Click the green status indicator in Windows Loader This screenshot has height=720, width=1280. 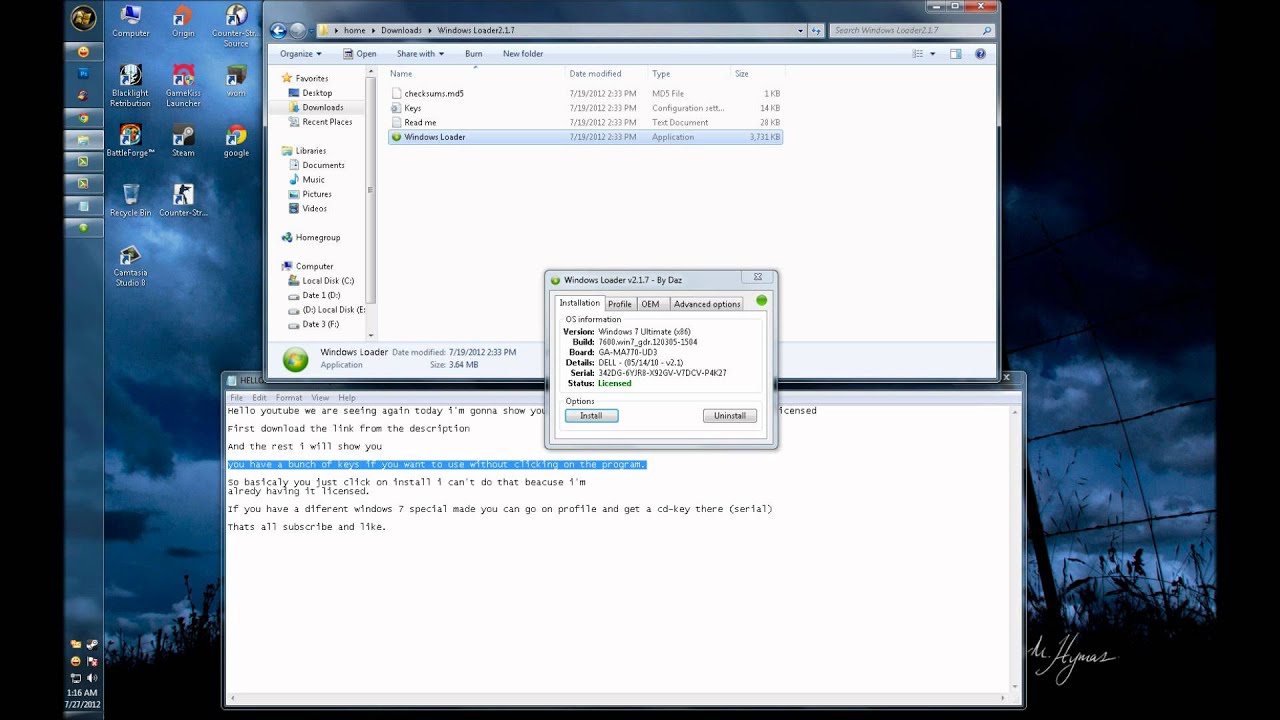coord(762,300)
